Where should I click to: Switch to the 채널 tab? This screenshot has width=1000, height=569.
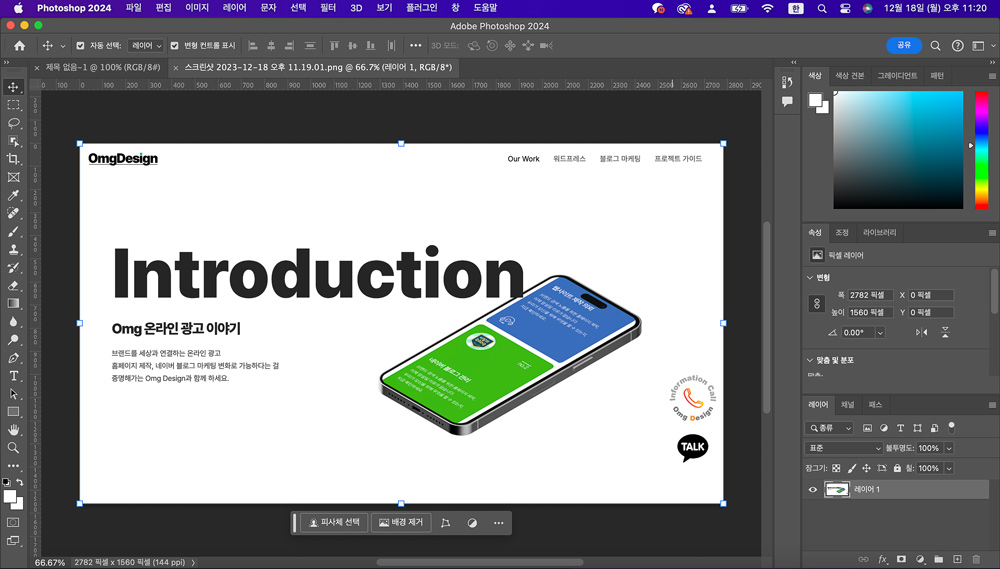pyautogui.click(x=847, y=405)
